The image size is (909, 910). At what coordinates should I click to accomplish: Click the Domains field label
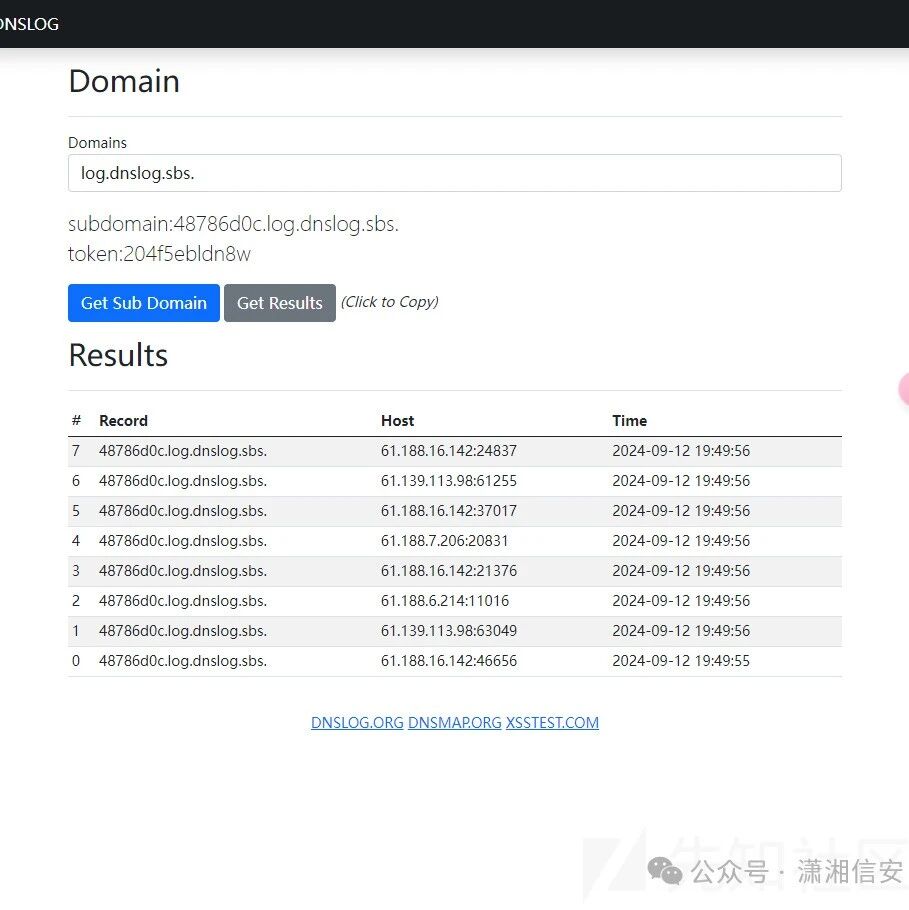coord(97,143)
